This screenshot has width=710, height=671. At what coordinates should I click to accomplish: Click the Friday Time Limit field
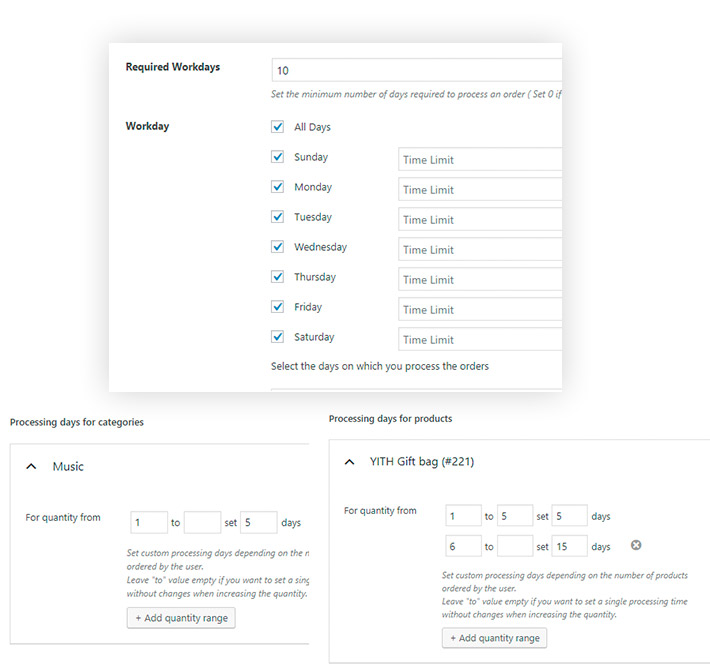tap(479, 310)
